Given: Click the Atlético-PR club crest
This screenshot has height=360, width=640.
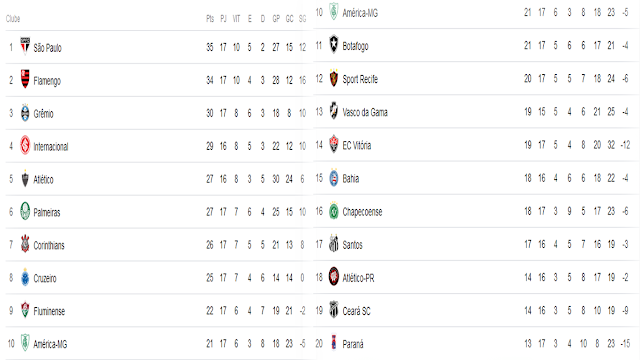Looking at the screenshot, I should 333,277.
